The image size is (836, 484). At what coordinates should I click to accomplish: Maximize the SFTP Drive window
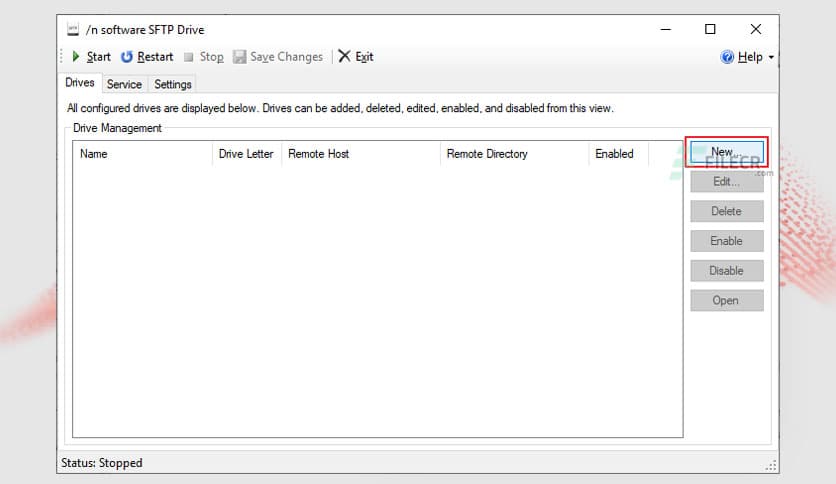(x=710, y=29)
